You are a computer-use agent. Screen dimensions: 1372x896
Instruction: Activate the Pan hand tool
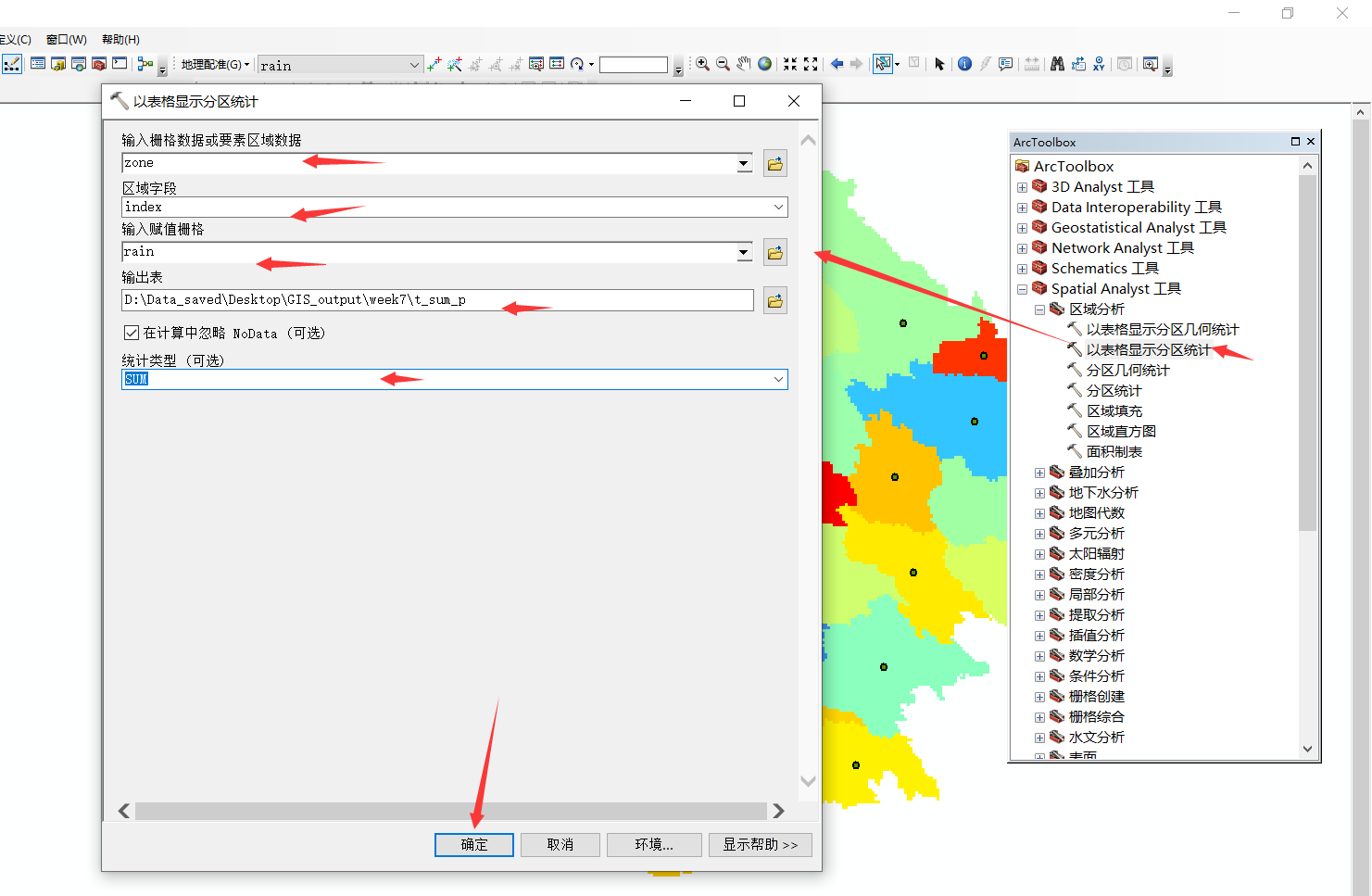tap(744, 64)
